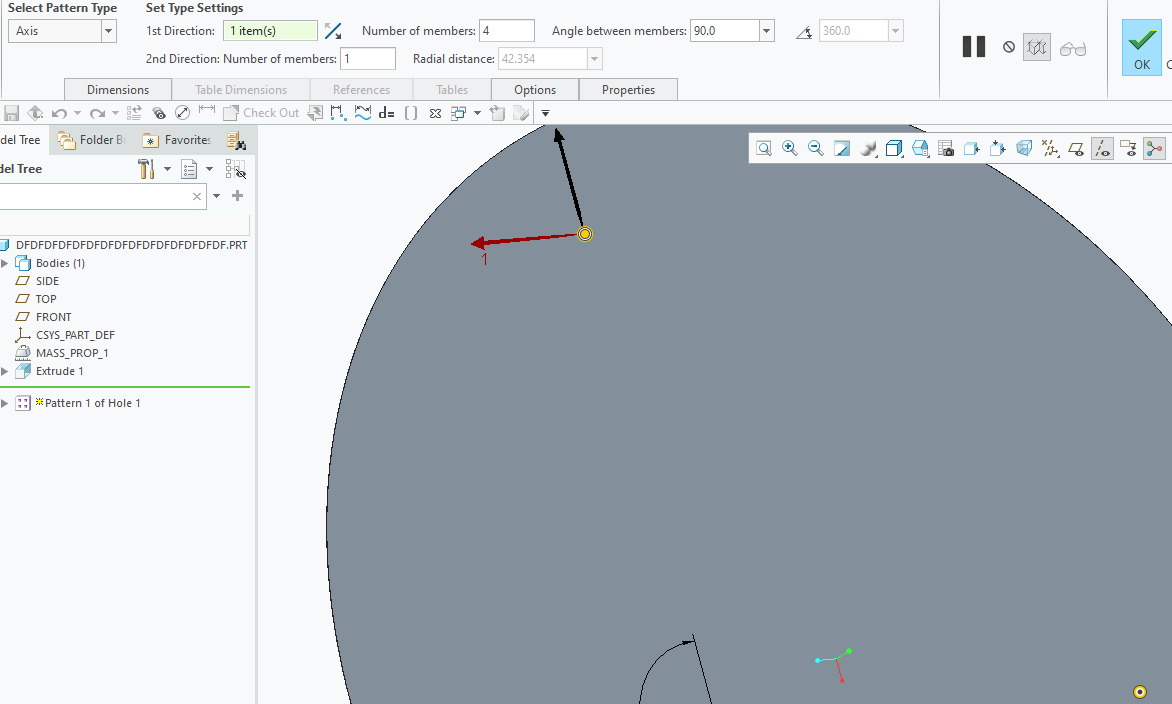Screen dimensions: 1172x704
Task: Open the Angle between members dropdown
Action: click(766, 30)
